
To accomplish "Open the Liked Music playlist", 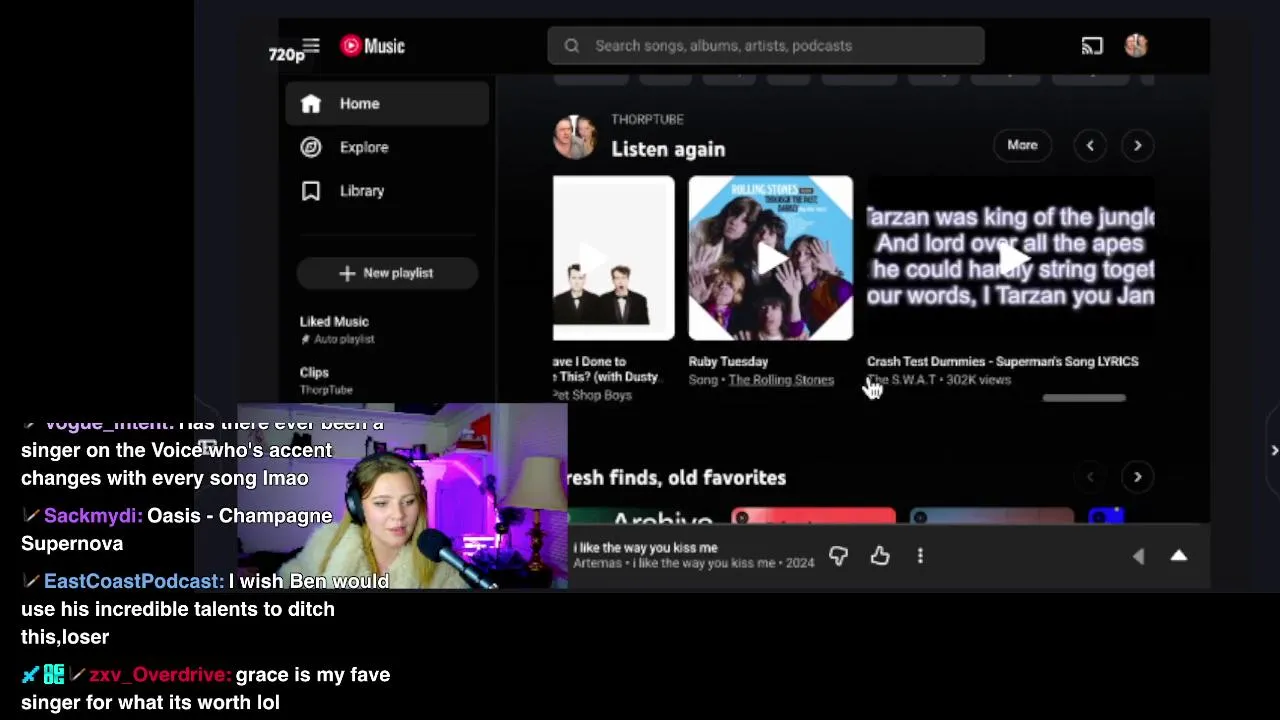I will pyautogui.click(x=336, y=329).
